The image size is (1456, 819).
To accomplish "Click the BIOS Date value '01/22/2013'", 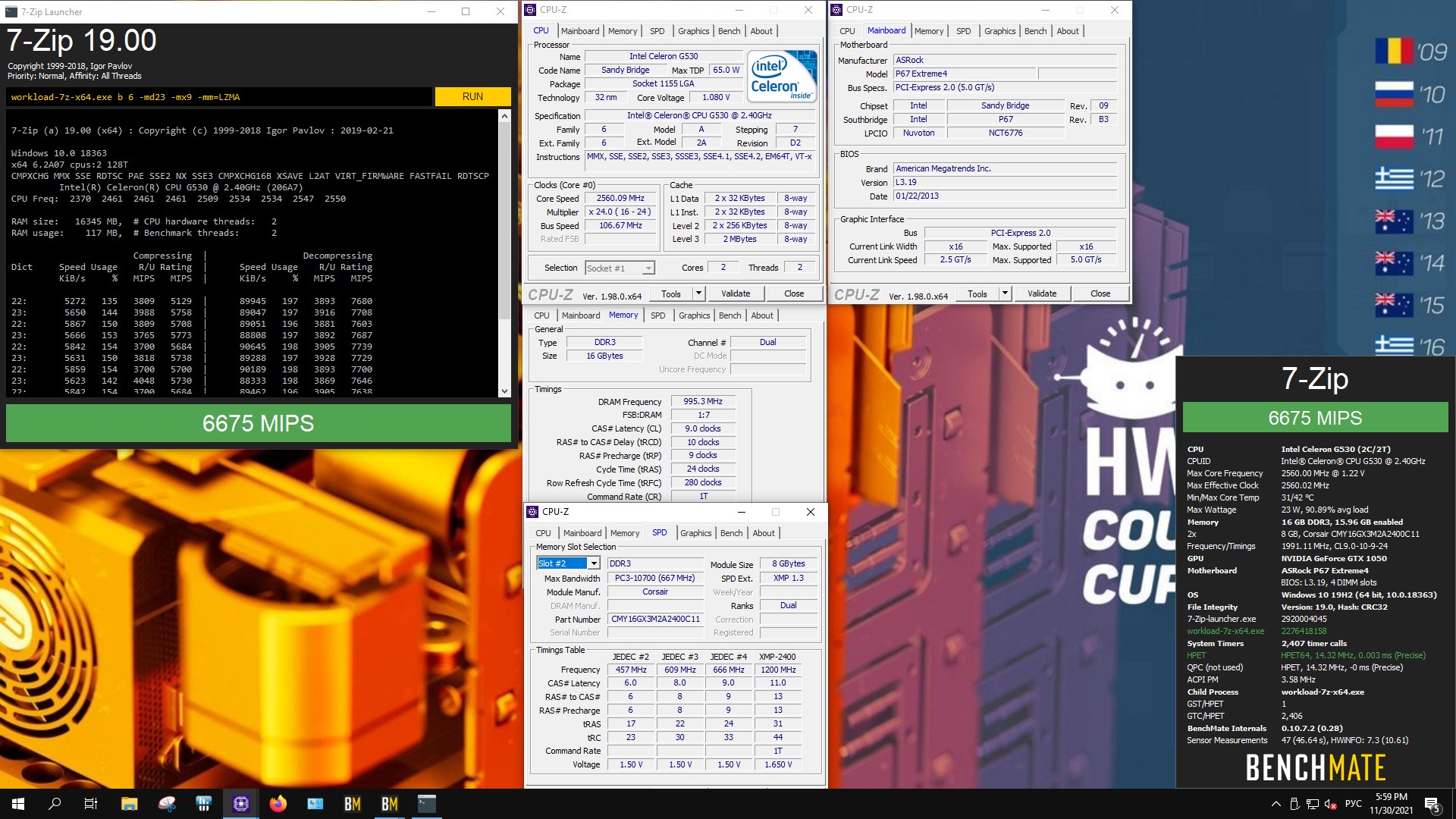I will click(x=1005, y=196).
